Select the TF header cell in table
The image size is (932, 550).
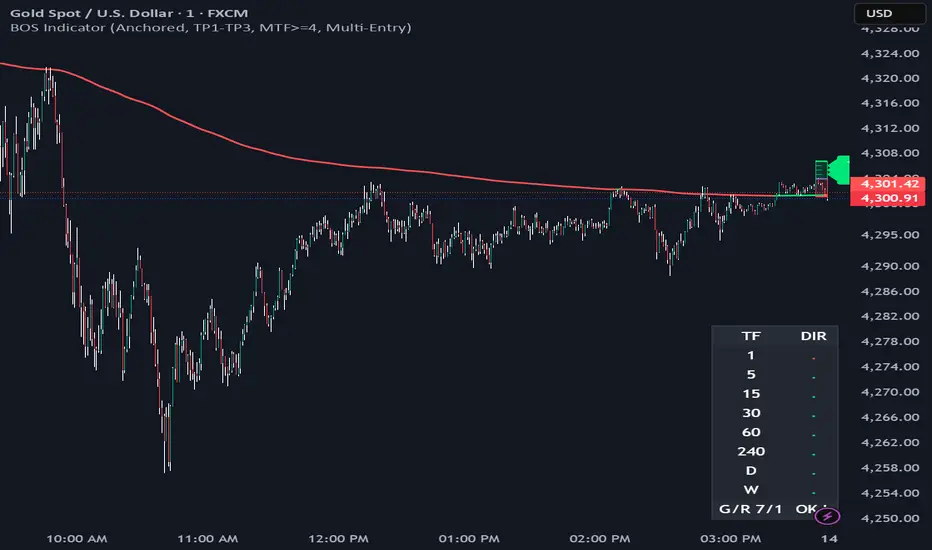click(750, 336)
